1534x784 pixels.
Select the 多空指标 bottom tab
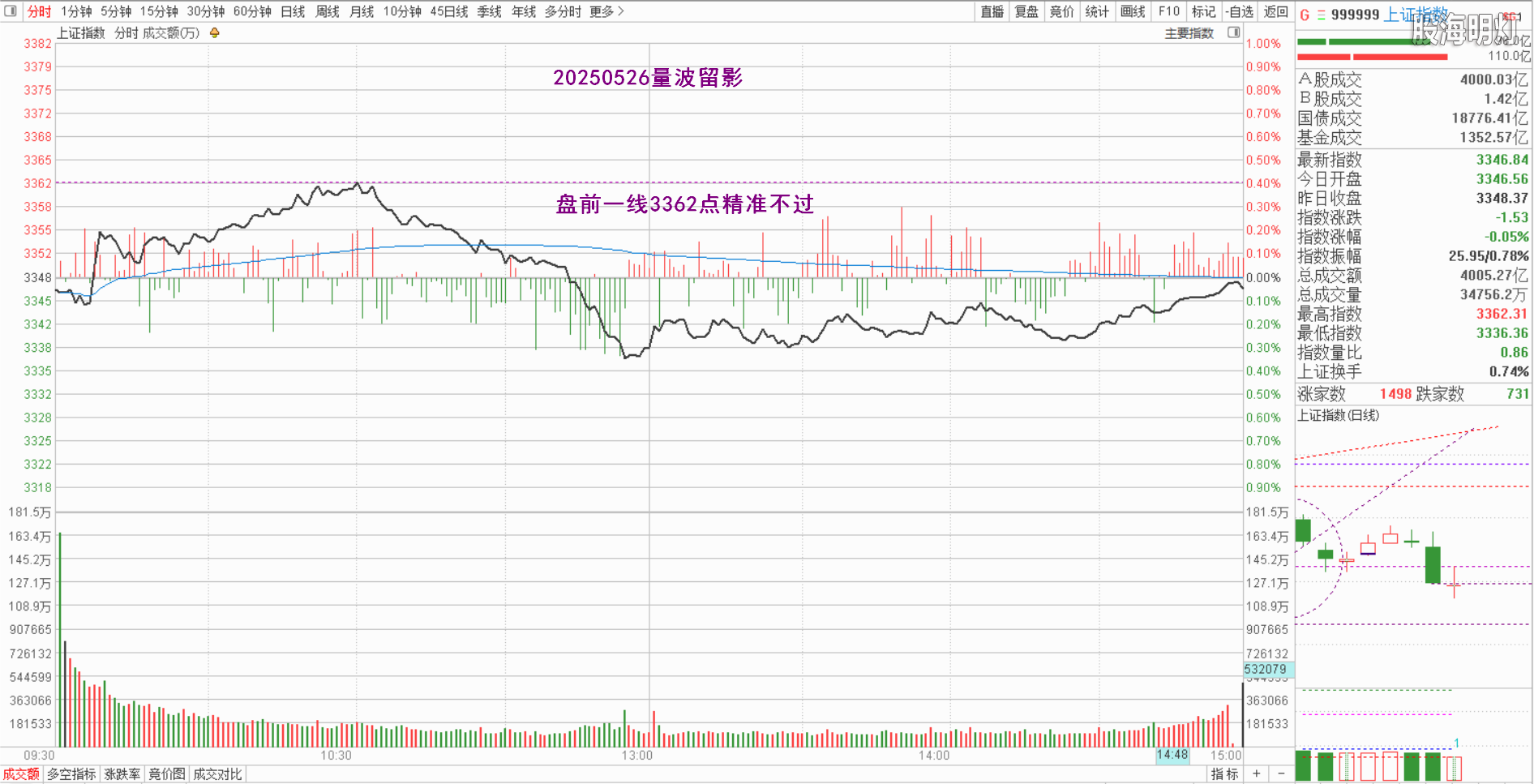71,774
